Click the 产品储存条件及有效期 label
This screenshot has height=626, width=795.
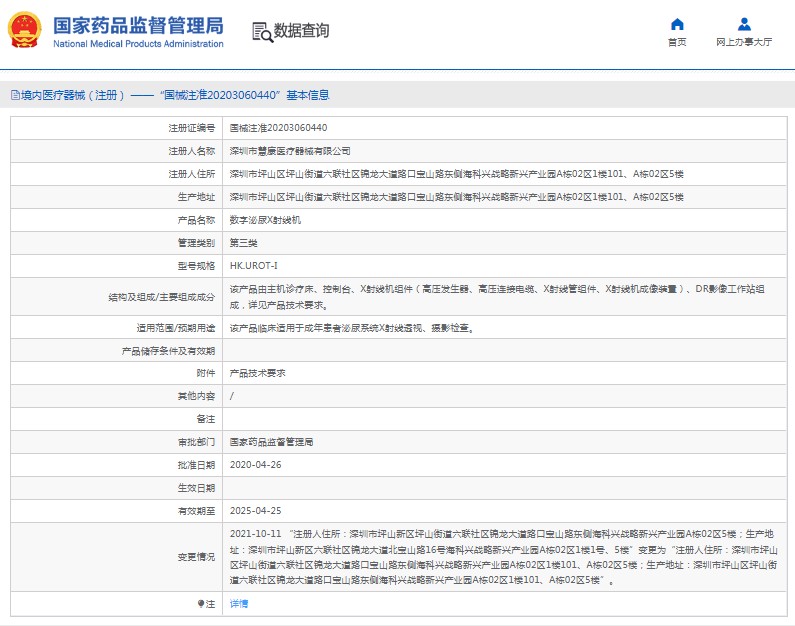[x=168, y=351]
